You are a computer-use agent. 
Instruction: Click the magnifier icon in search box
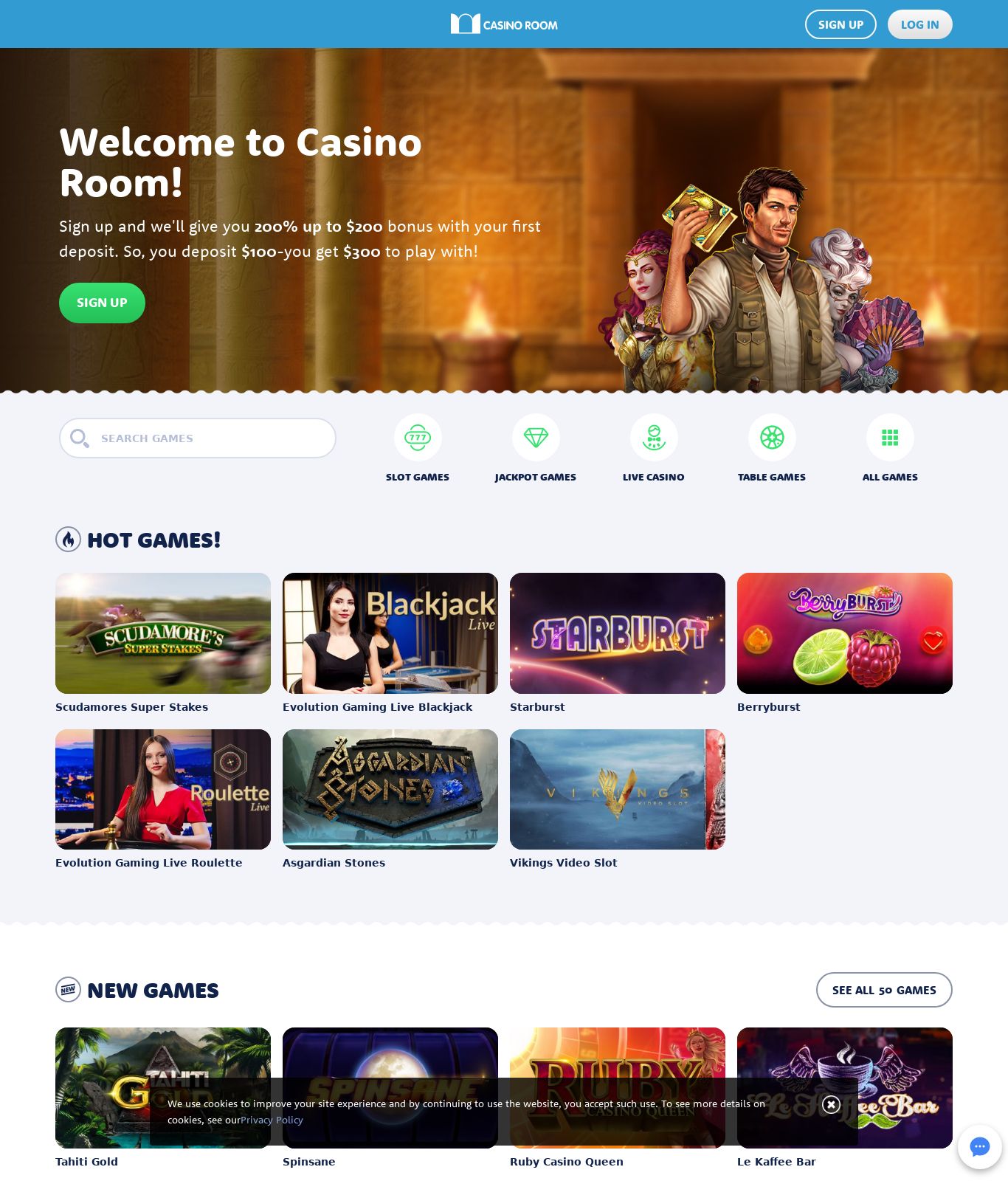point(79,438)
